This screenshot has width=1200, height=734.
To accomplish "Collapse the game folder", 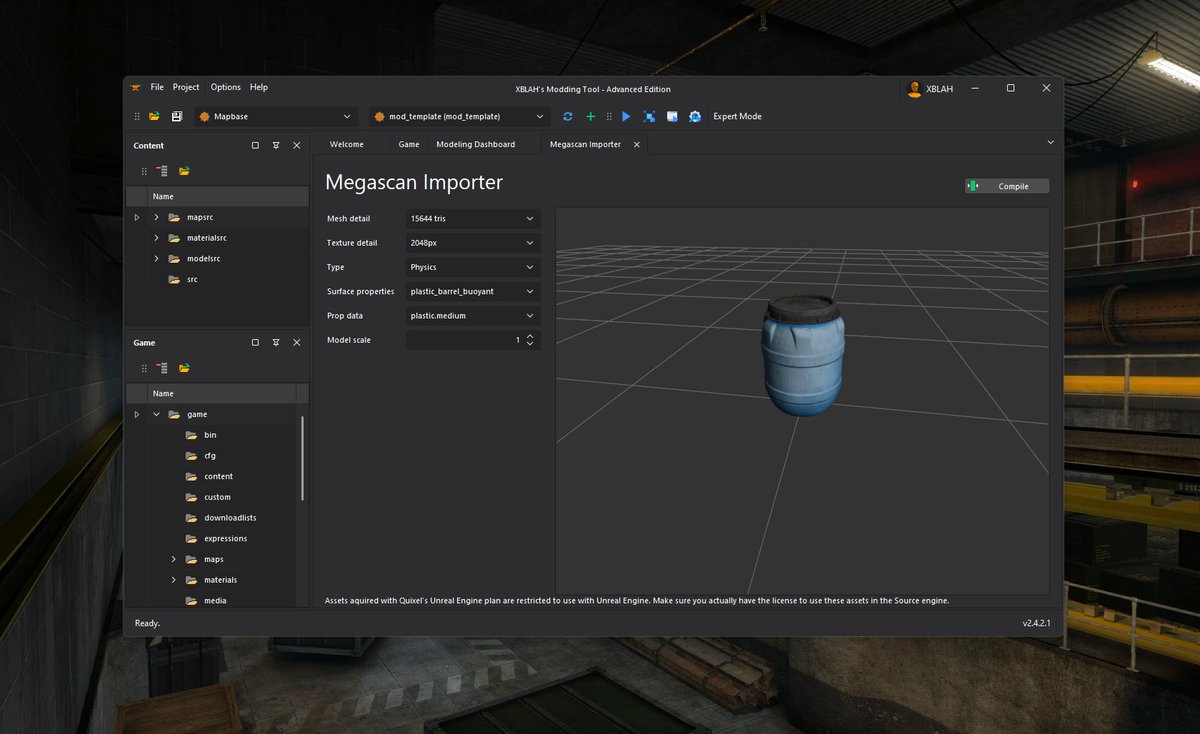I will [156, 414].
